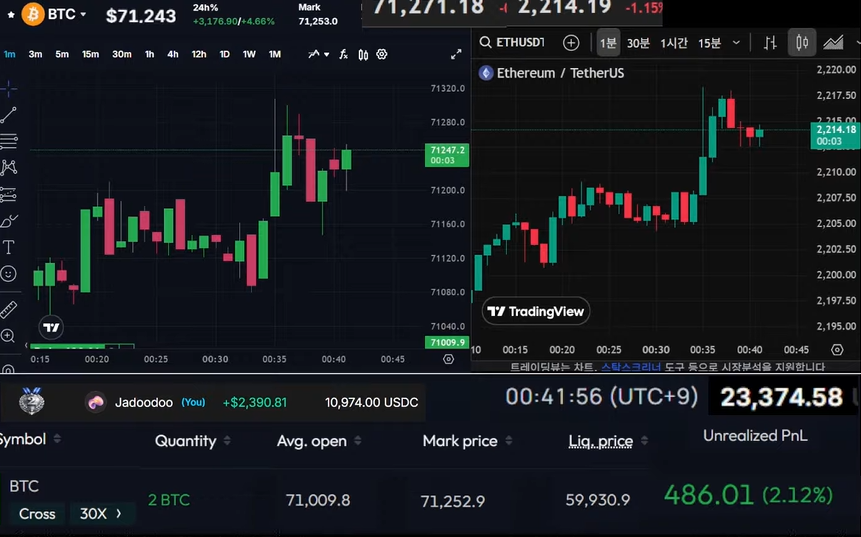Switch BTC chart to 1D interval
Viewport: 861px width, 537px height.
point(225,54)
